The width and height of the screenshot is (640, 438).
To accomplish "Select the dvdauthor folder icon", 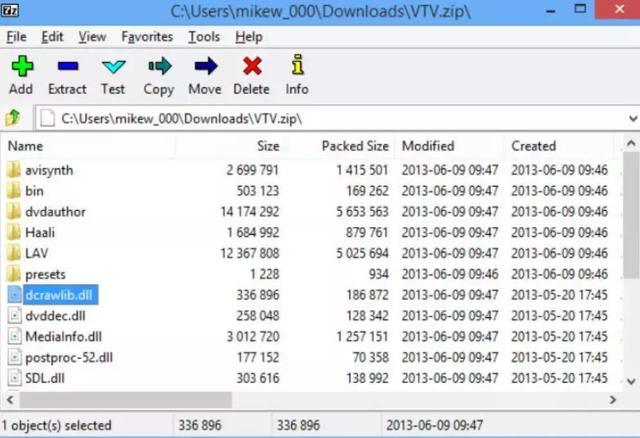I will pos(14,211).
